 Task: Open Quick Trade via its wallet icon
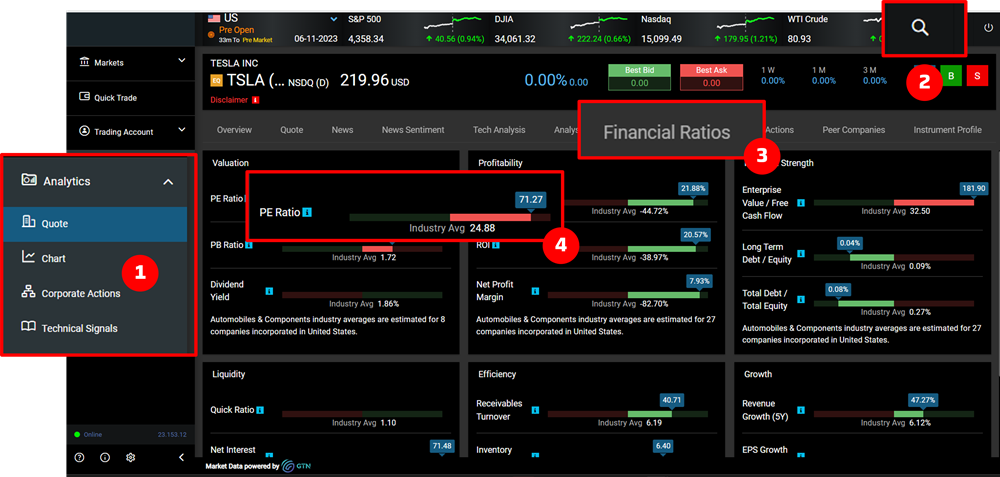pyautogui.click(x=84, y=97)
